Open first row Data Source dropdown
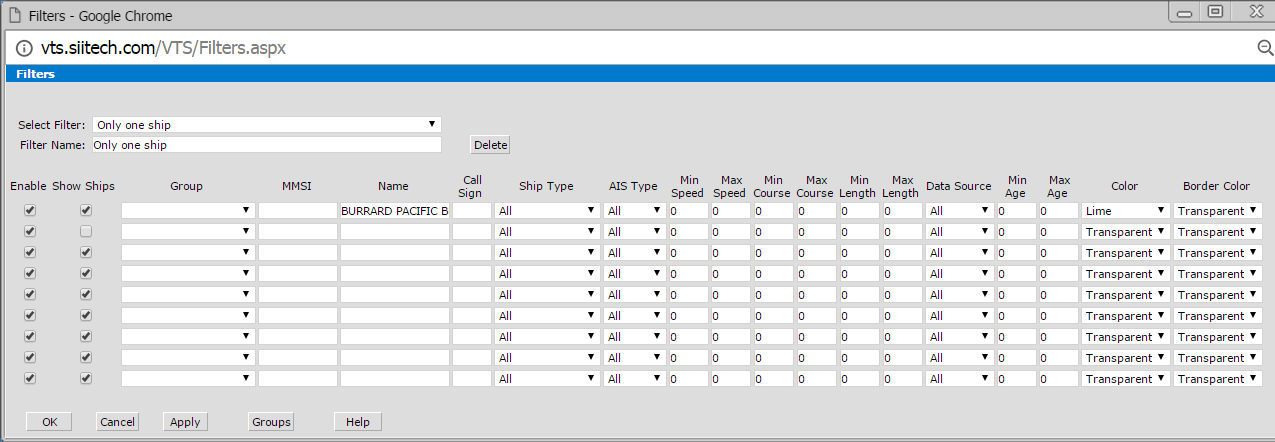This screenshot has height=442, width=1275. coord(958,211)
